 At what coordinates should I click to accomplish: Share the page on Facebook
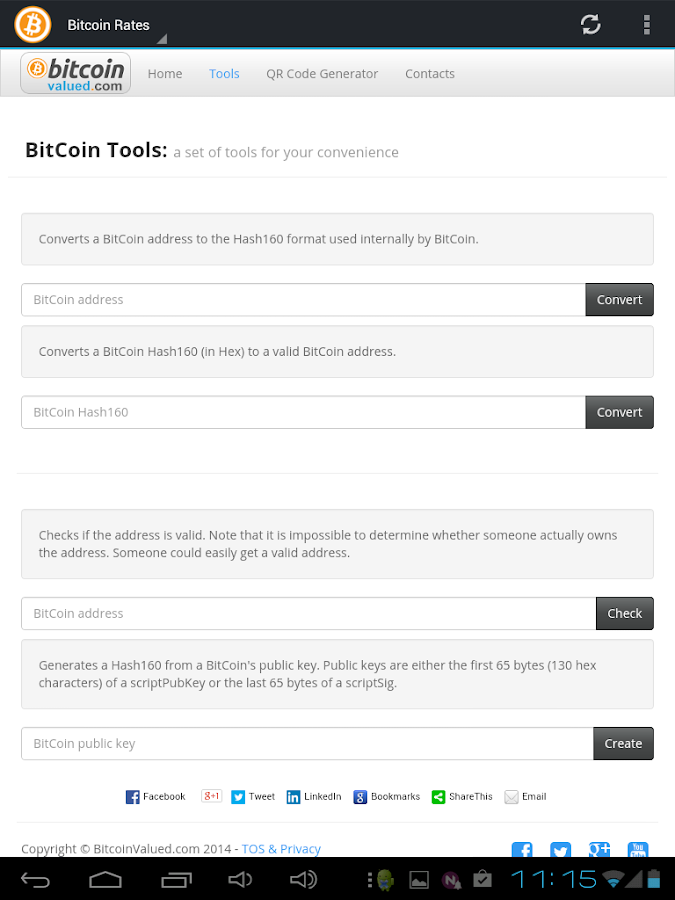click(155, 797)
